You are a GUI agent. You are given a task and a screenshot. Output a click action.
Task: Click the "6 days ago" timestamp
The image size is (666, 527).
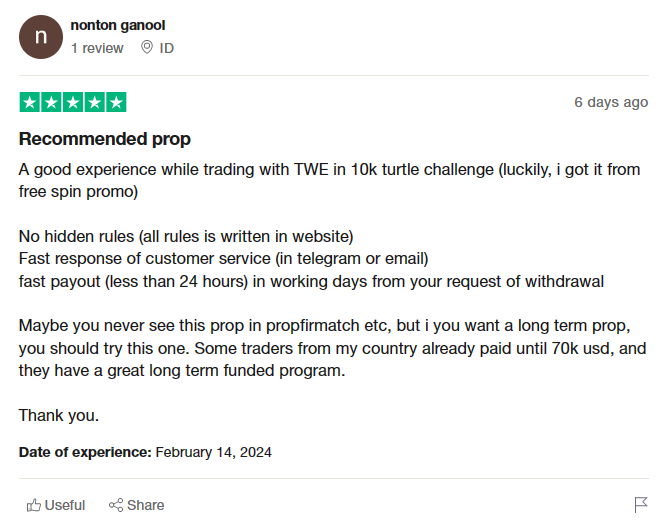611,102
